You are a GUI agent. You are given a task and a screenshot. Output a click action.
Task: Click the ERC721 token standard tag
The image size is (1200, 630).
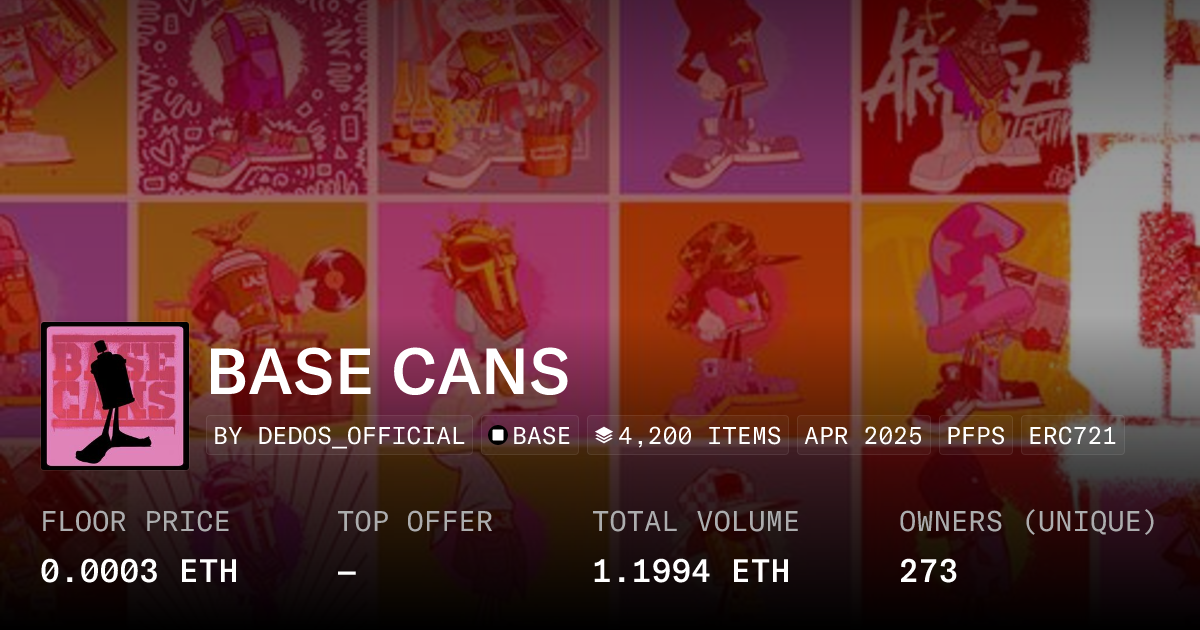[x=1072, y=436]
